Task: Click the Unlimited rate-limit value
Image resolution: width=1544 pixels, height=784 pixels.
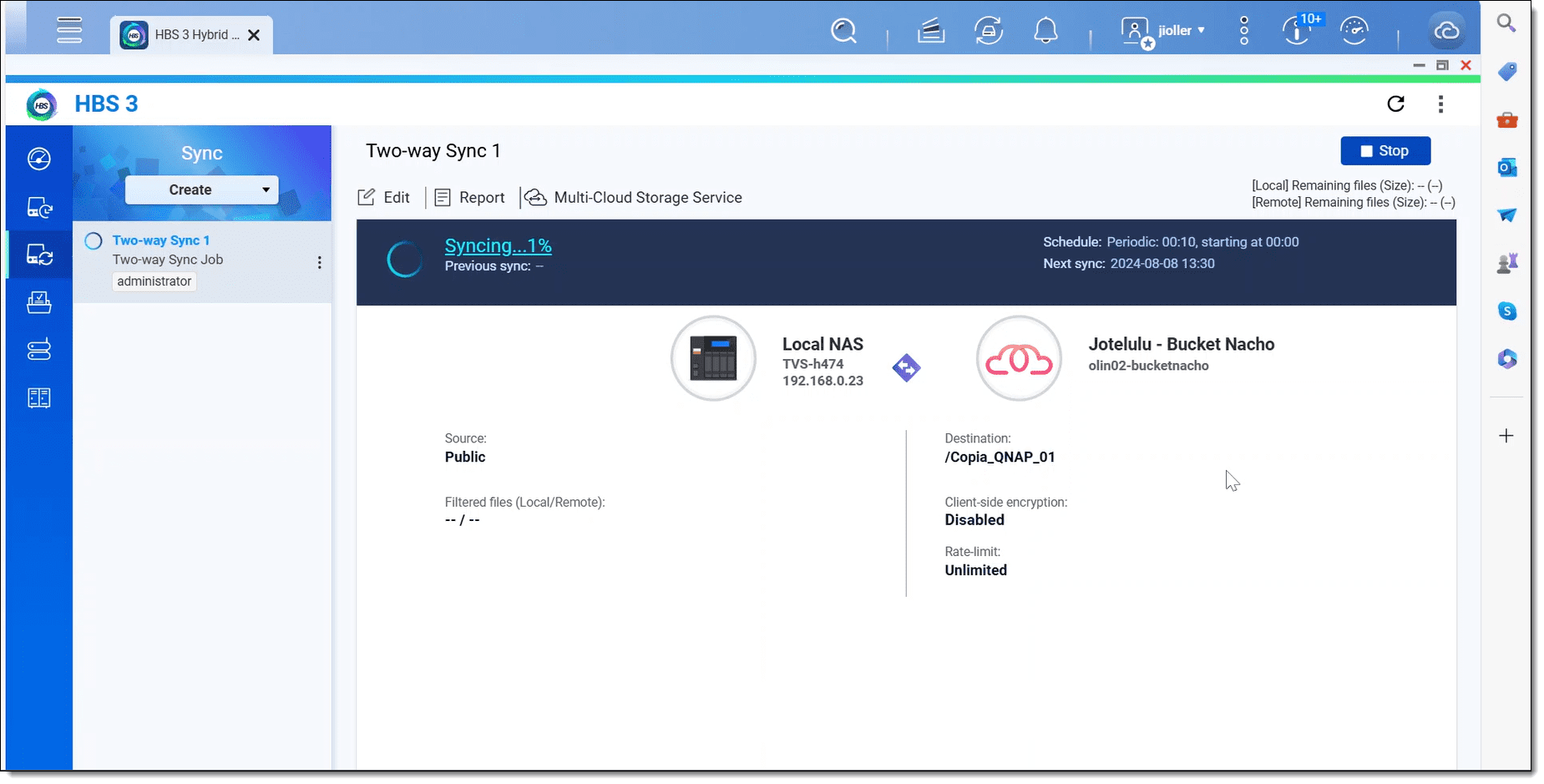Action: click(x=975, y=570)
